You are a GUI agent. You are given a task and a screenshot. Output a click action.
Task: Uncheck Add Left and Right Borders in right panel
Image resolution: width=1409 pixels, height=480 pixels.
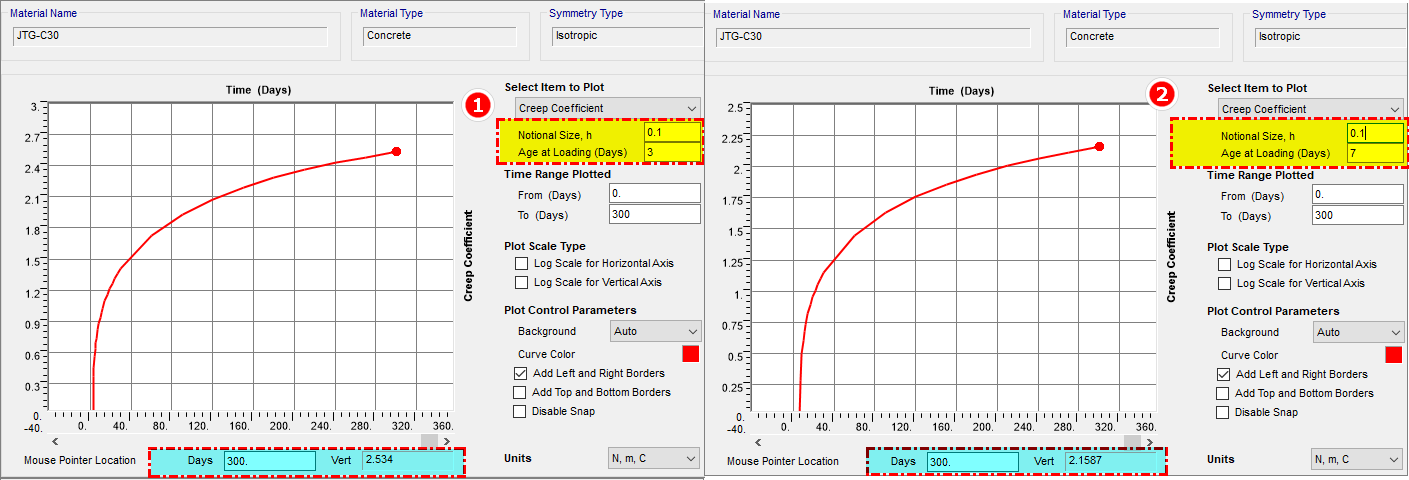(1223, 374)
